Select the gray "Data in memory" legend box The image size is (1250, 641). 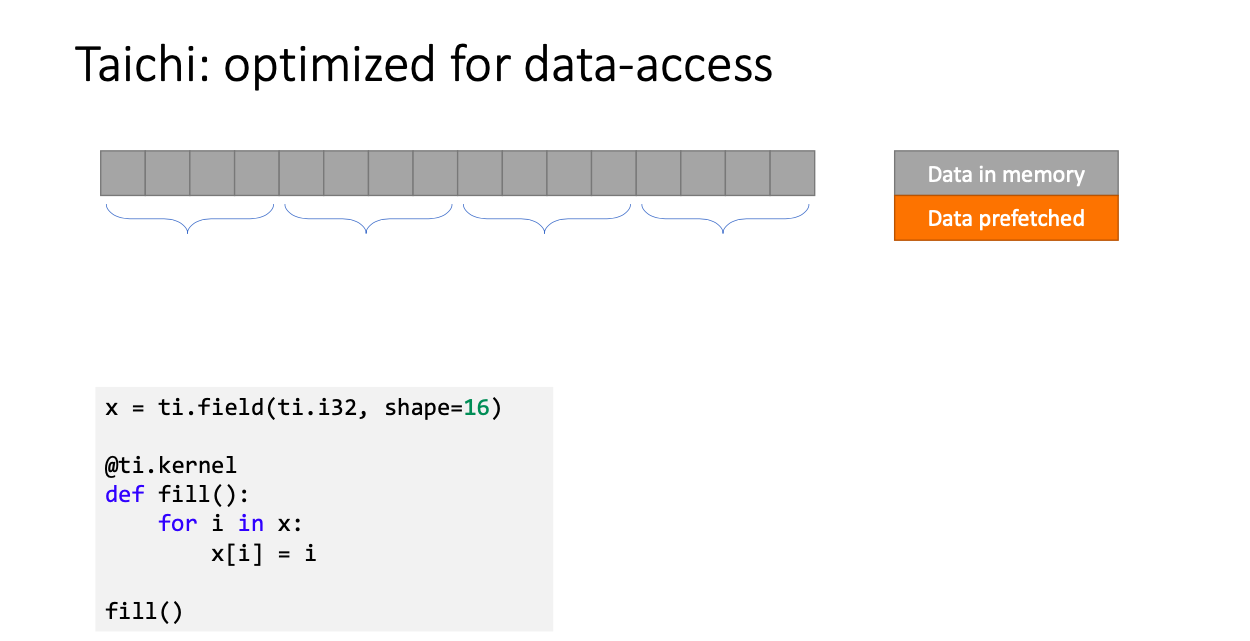[x=1006, y=174]
